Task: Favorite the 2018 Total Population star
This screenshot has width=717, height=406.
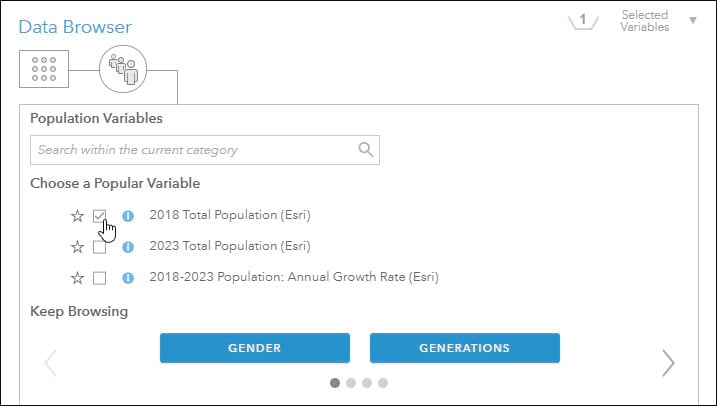Action: click(x=77, y=216)
